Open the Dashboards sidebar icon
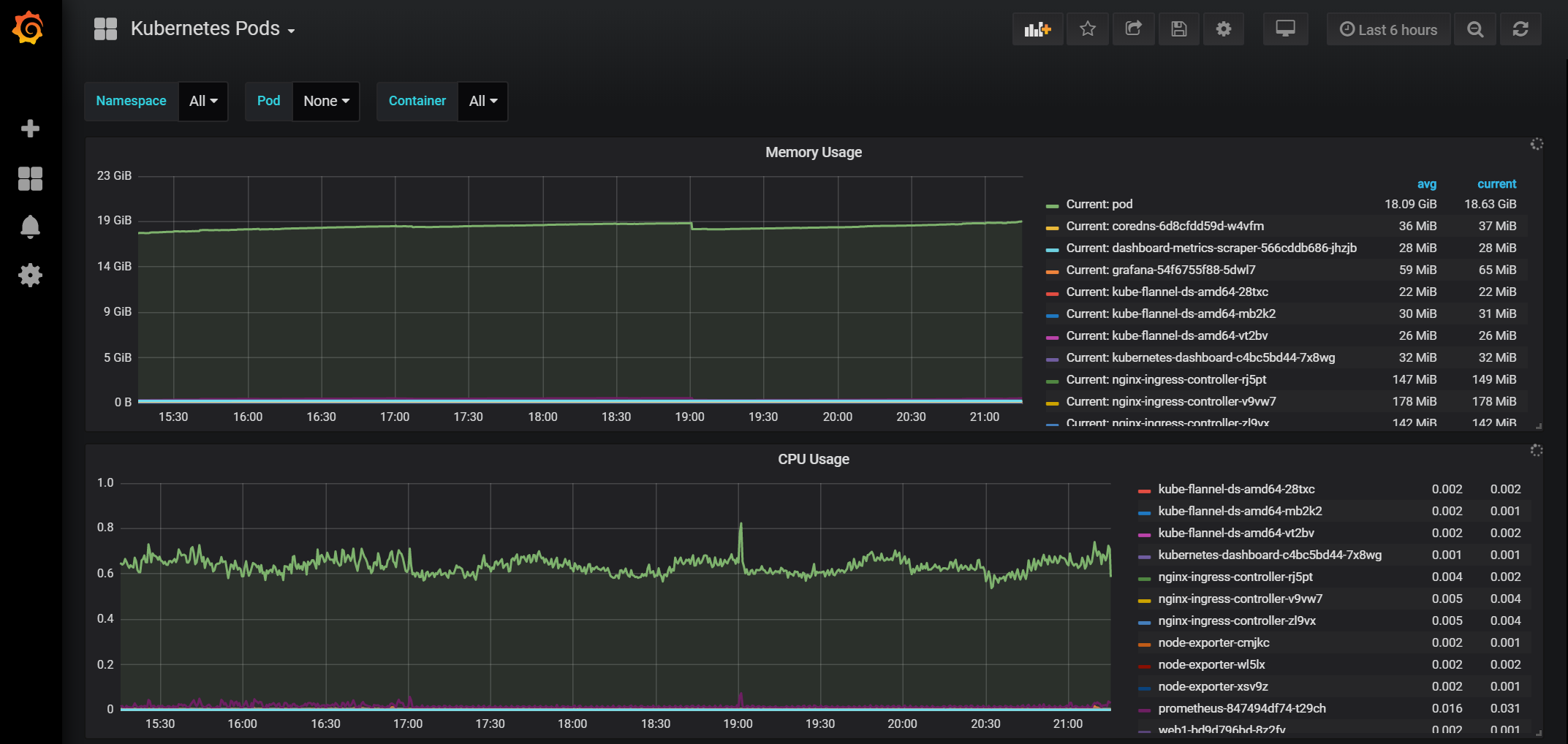The width and height of the screenshot is (1568, 744). [30, 178]
